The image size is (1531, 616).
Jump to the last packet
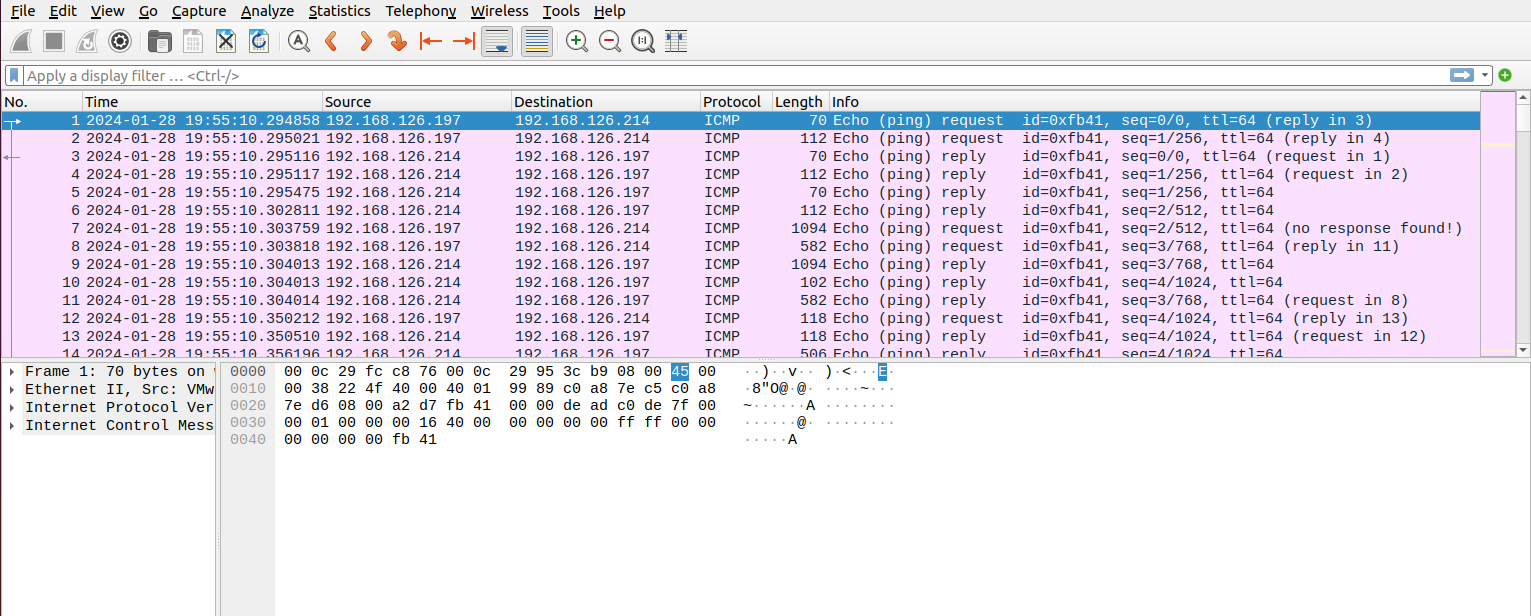tap(463, 41)
